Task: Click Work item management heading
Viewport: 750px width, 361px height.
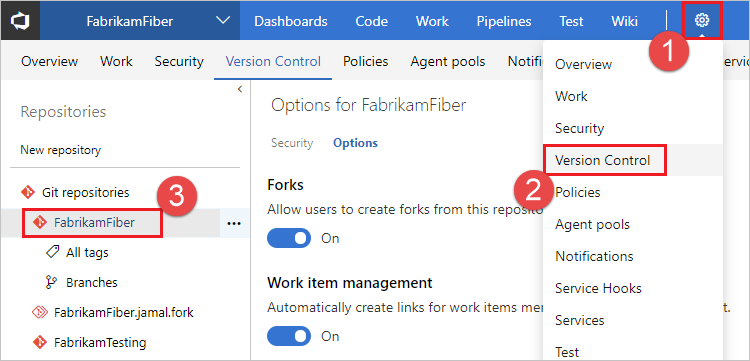Action: 350,283
